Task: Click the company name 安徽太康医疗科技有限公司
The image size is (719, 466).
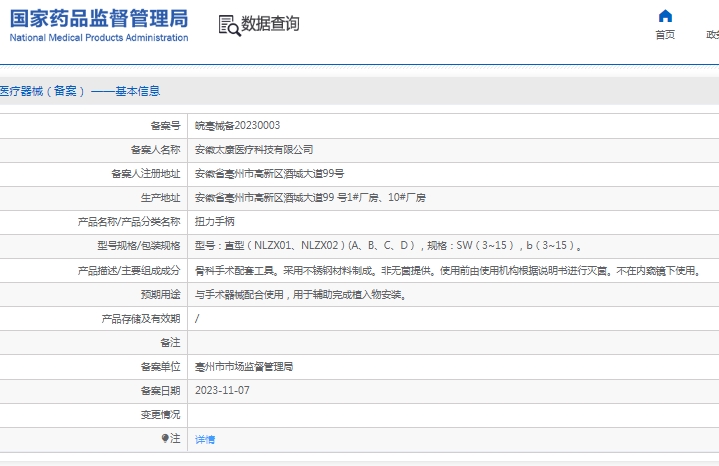Action: (254, 150)
